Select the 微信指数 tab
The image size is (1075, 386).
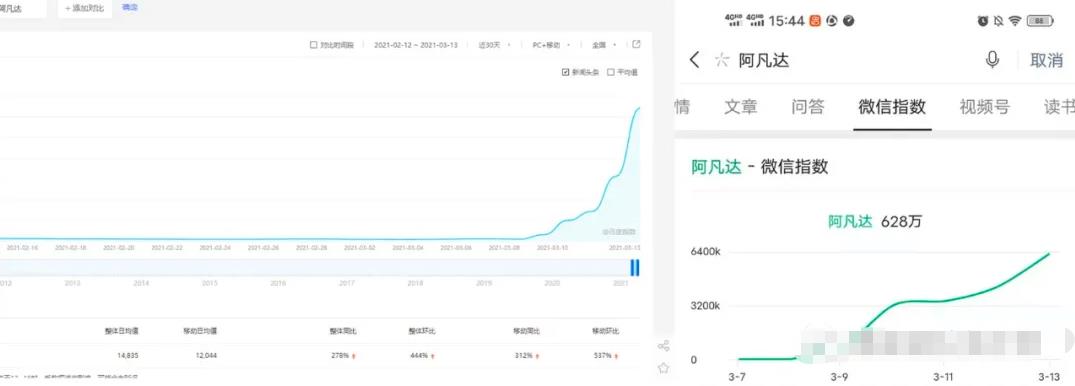coord(892,107)
